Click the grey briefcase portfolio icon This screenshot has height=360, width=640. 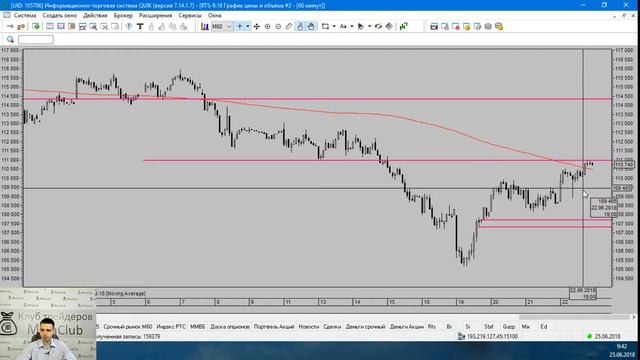pyautogui.click(x=488, y=27)
